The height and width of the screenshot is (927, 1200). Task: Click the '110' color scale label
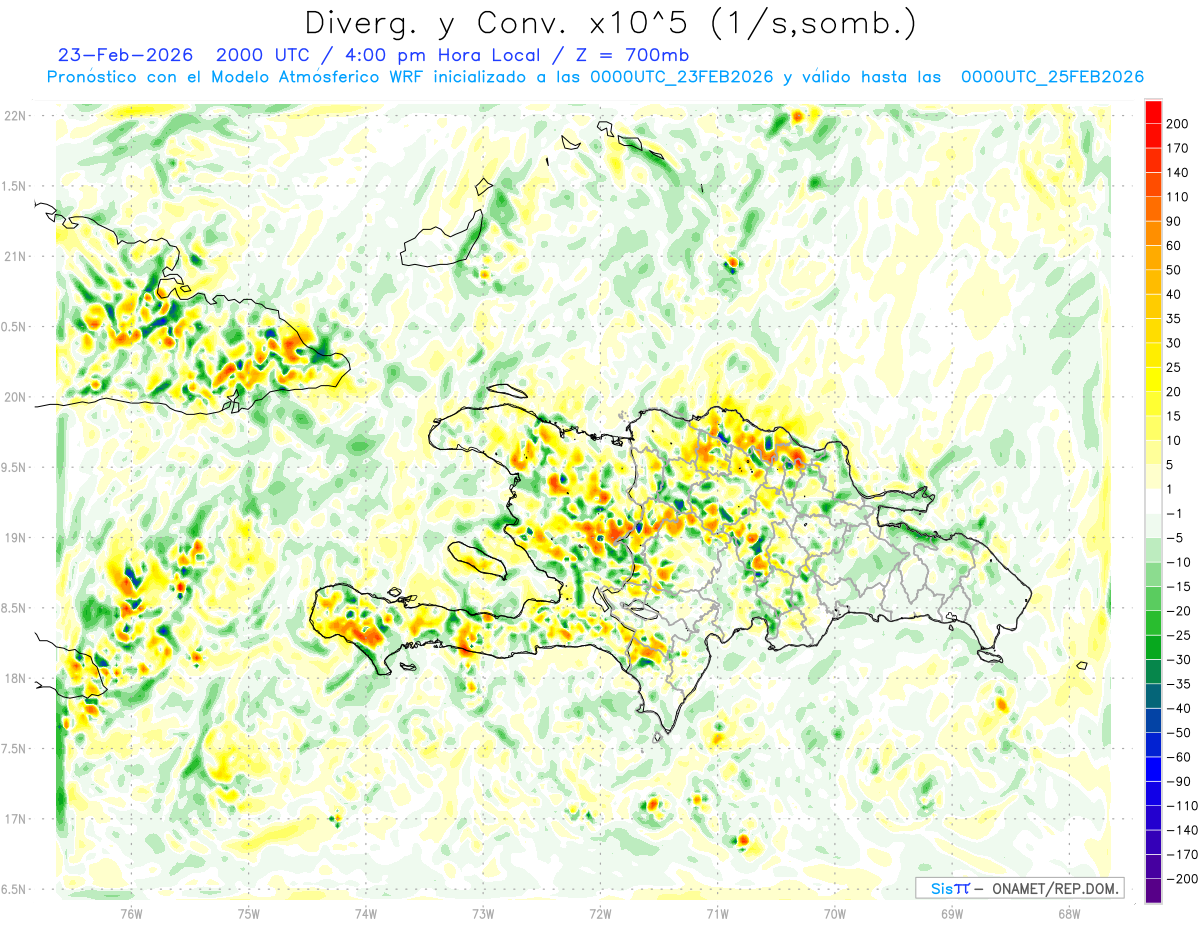[x=1179, y=197]
